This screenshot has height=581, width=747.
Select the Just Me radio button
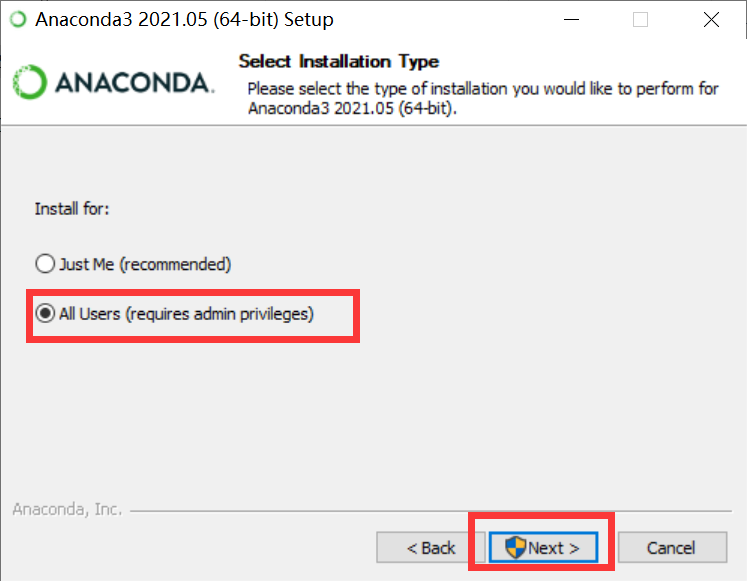(45, 263)
